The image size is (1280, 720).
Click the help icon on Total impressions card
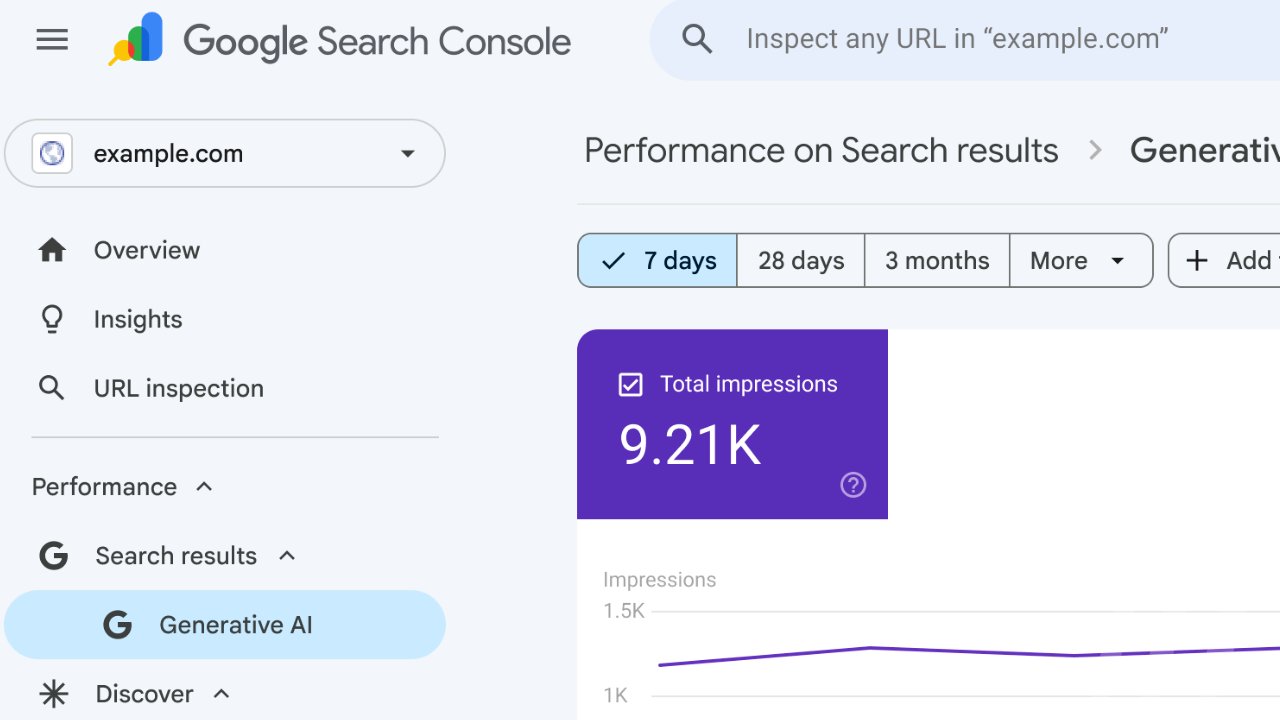pyautogui.click(x=853, y=485)
